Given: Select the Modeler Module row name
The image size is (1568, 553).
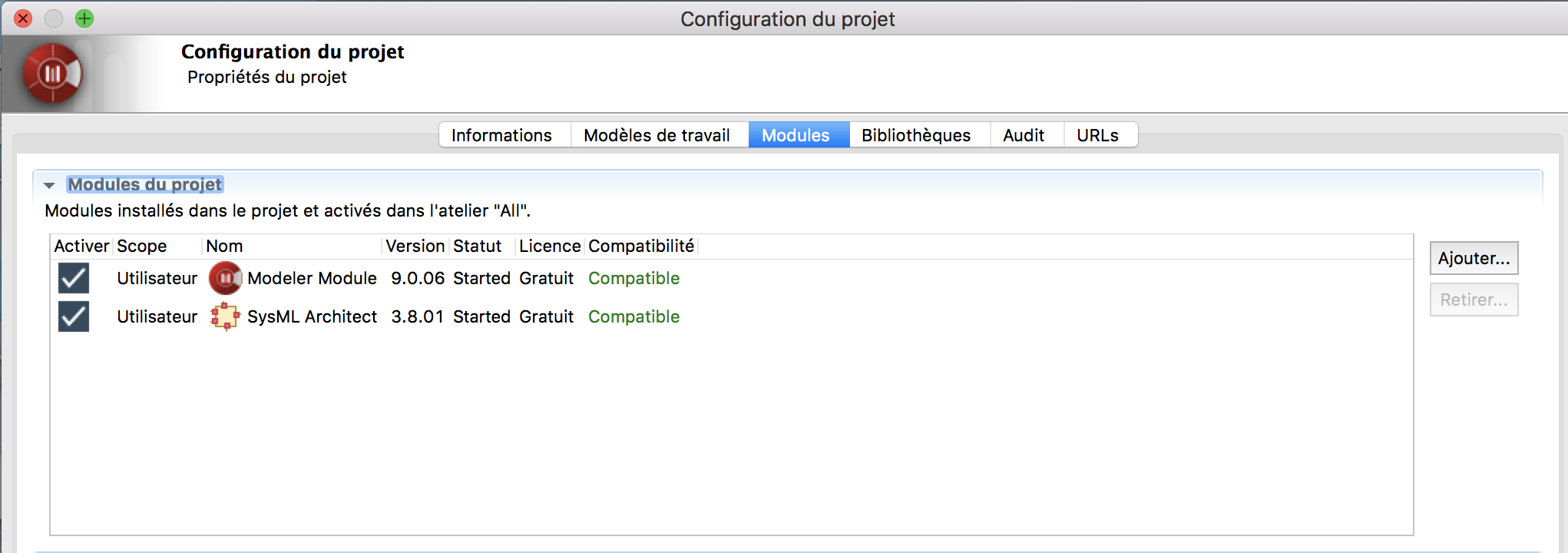Looking at the screenshot, I should click(312, 278).
